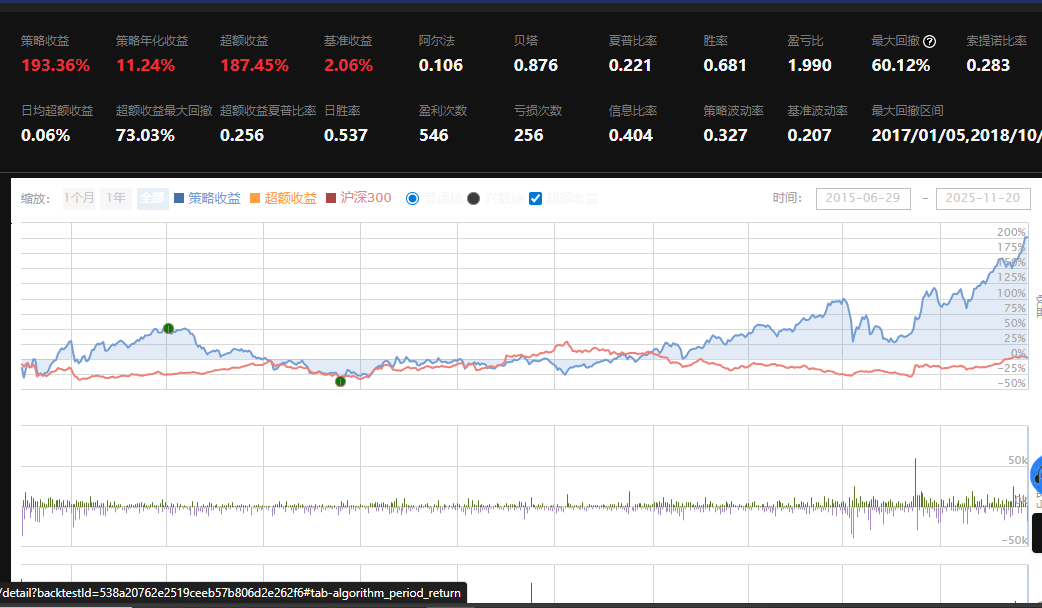Set zoom range to 全部
Screen dimensions: 1042x608
pyautogui.click(x=152, y=198)
